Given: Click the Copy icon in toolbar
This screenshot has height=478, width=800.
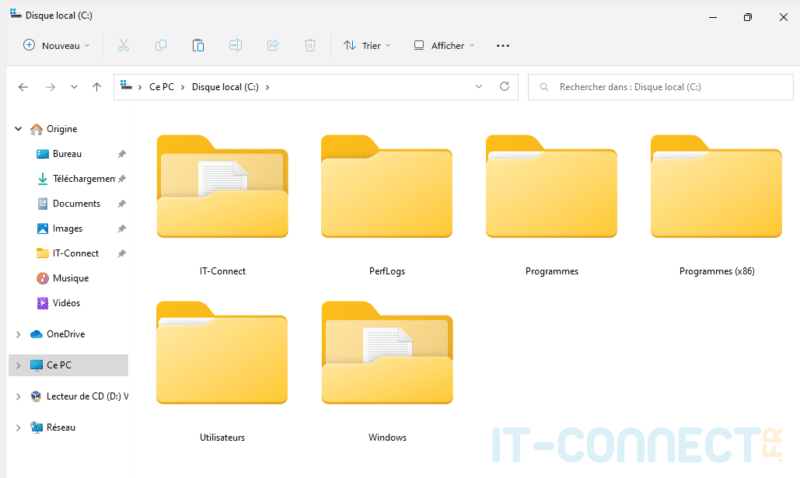Looking at the screenshot, I should (161, 45).
